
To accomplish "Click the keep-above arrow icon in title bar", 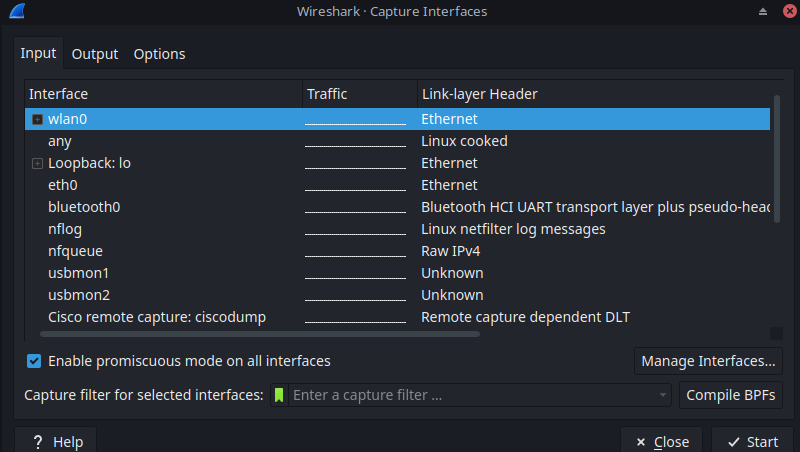I will coord(763,11).
